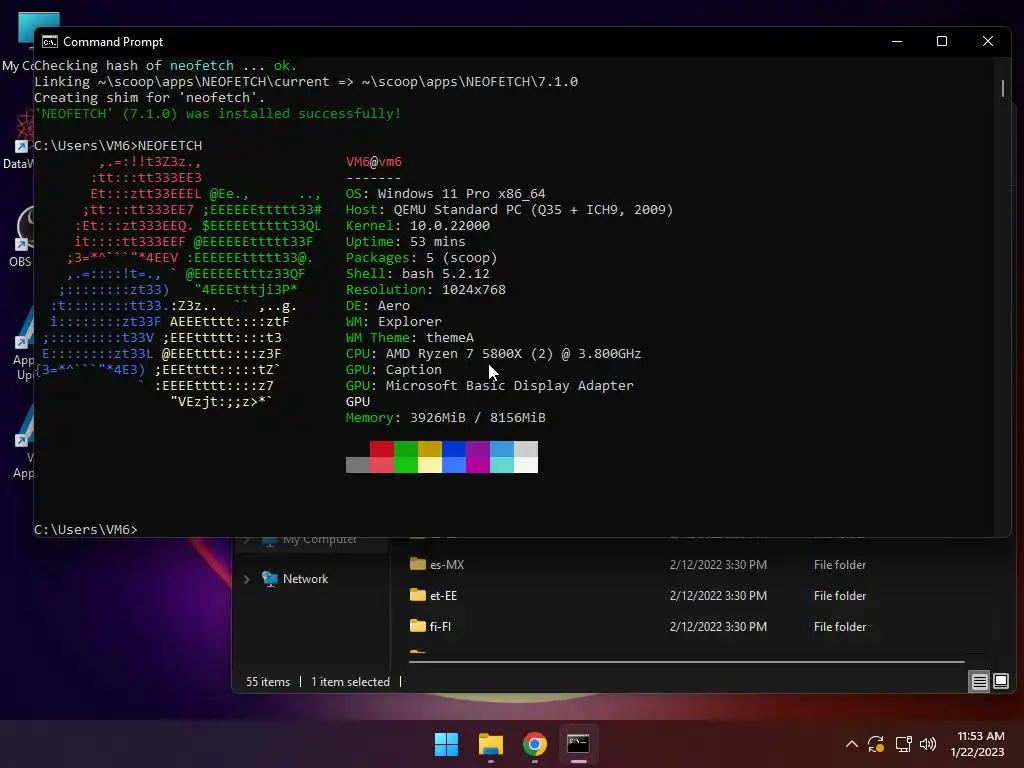The image size is (1024, 768).
Task: Click the Explorer horizontal scrollbar
Action: [x=686, y=662]
